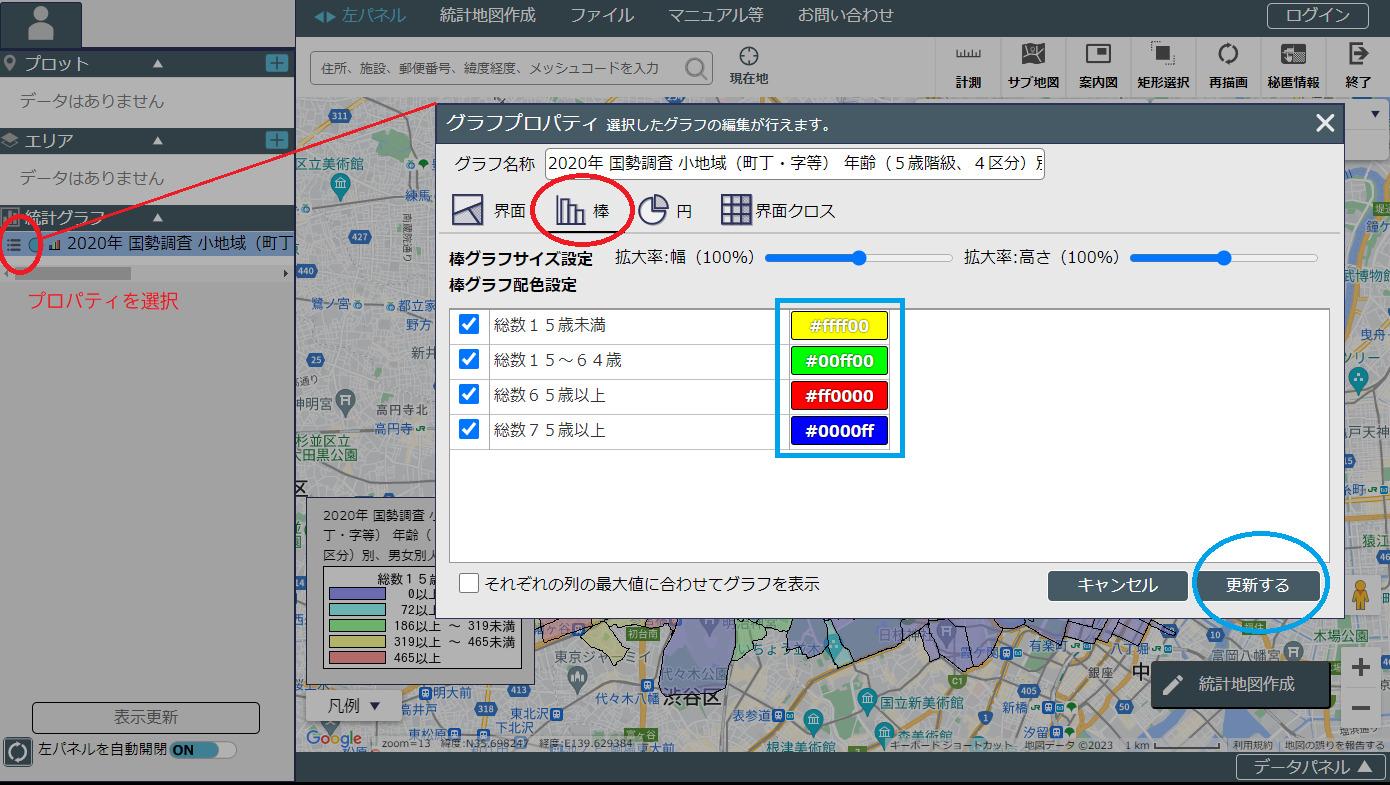1390x785 pixels.
Task: Uncheck the 総数65歳以上 checkbox
Action: (469, 395)
